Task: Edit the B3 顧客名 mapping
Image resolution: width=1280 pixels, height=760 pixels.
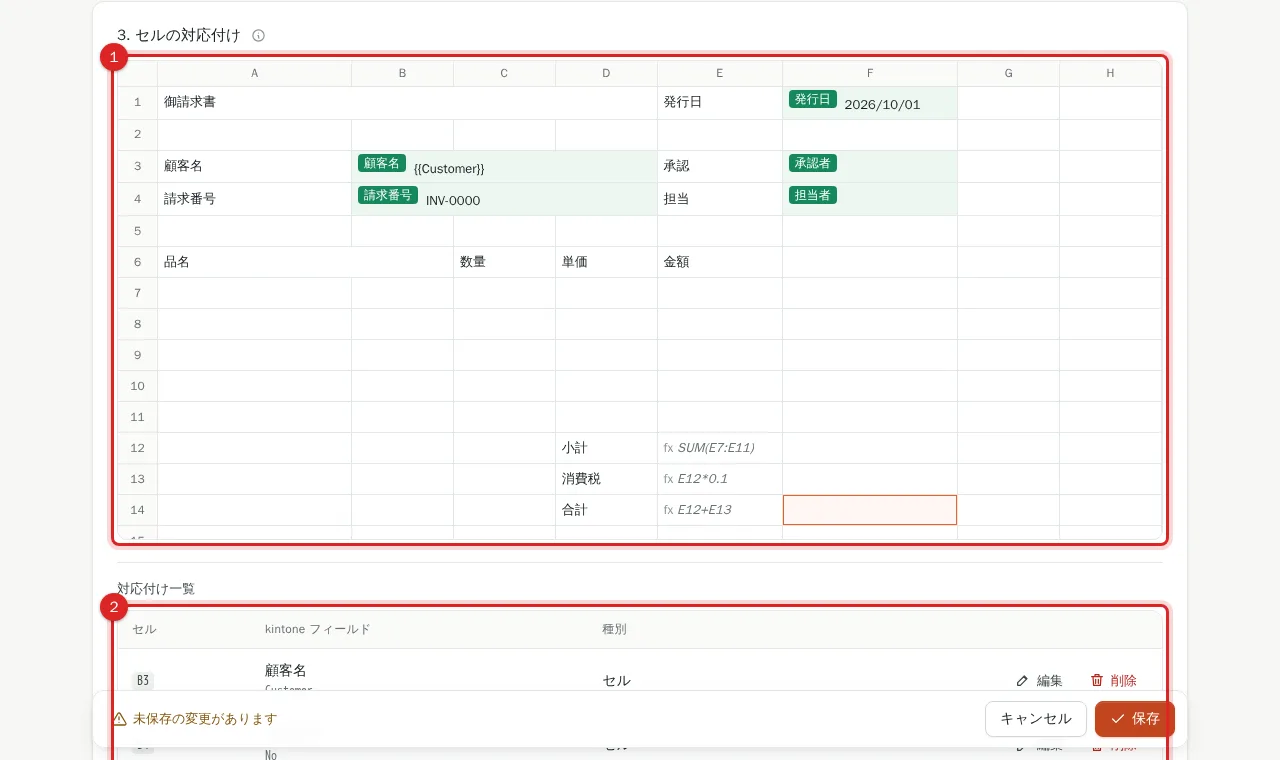Action: click(1039, 680)
